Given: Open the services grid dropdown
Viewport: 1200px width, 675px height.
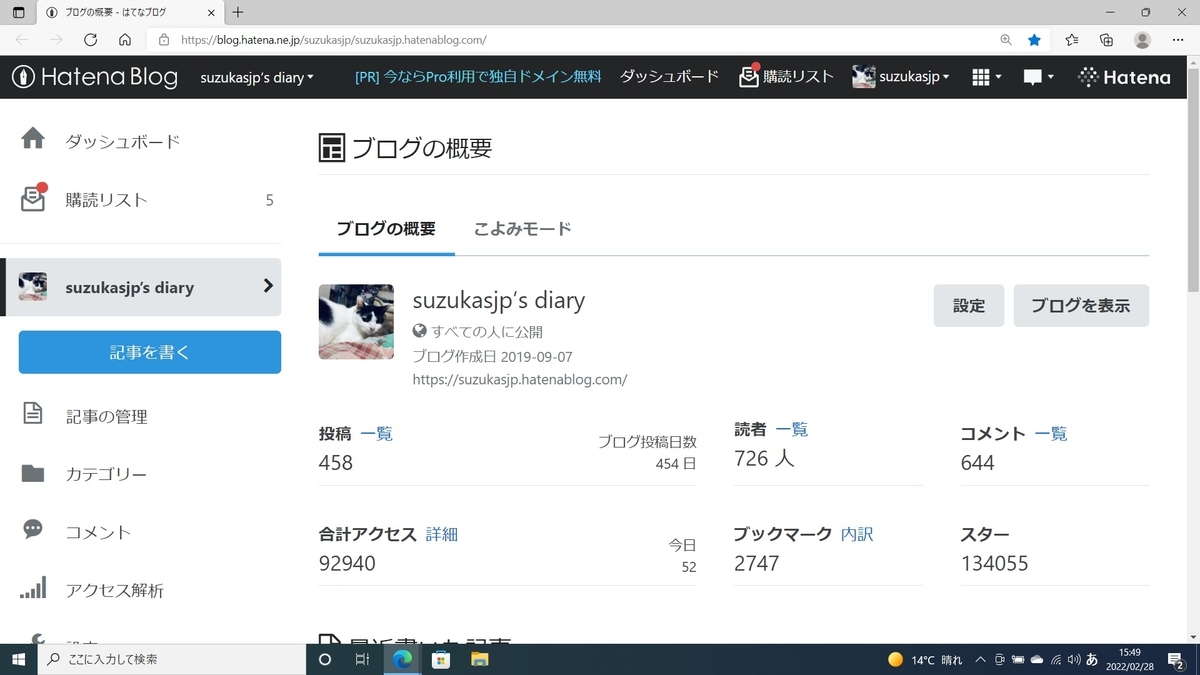Looking at the screenshot, I should 986,77.
